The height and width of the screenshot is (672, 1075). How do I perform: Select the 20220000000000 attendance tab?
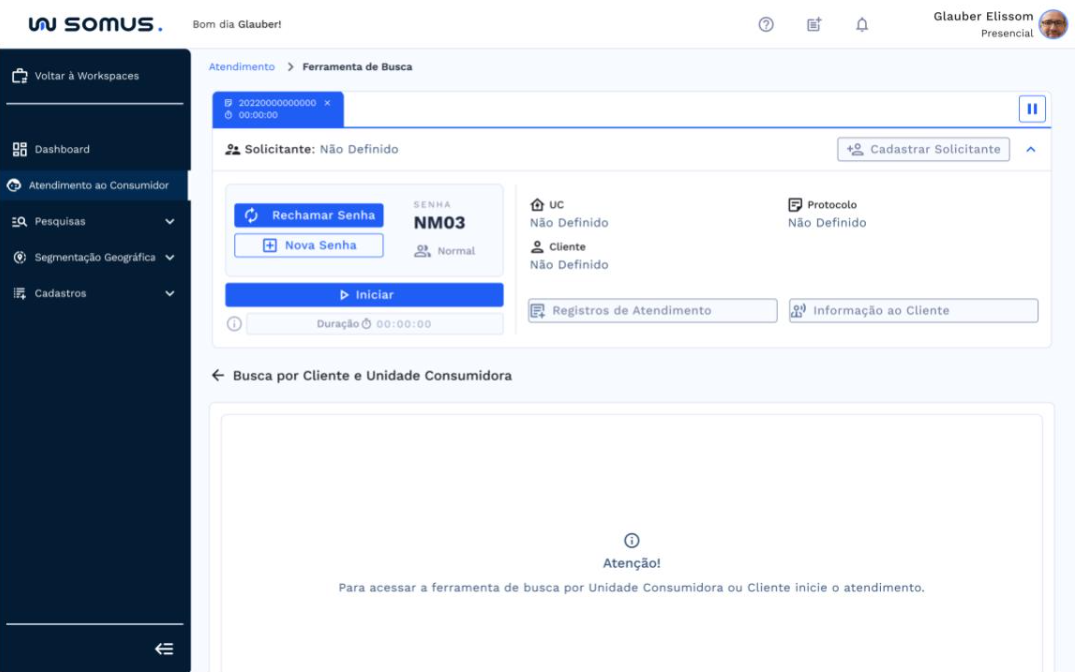coord(270,108)
